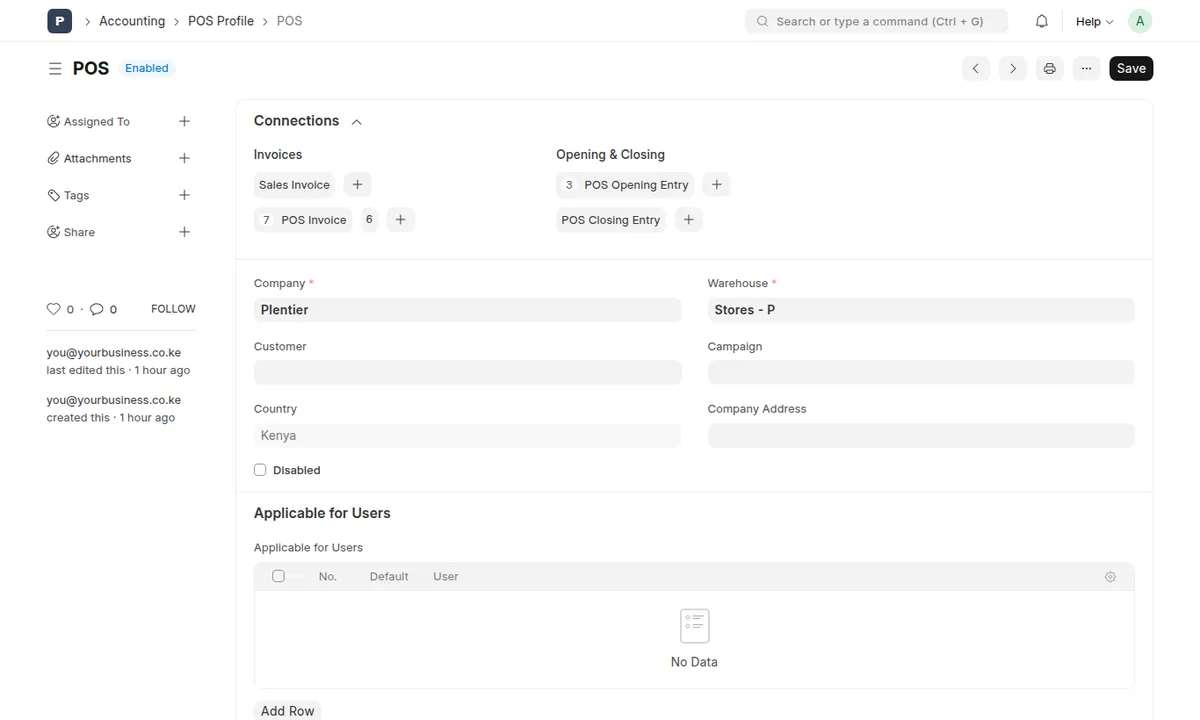The height and width of the screenshot is (720, 1200).
Task: Click the Company Address field
Action: [921, 435]
